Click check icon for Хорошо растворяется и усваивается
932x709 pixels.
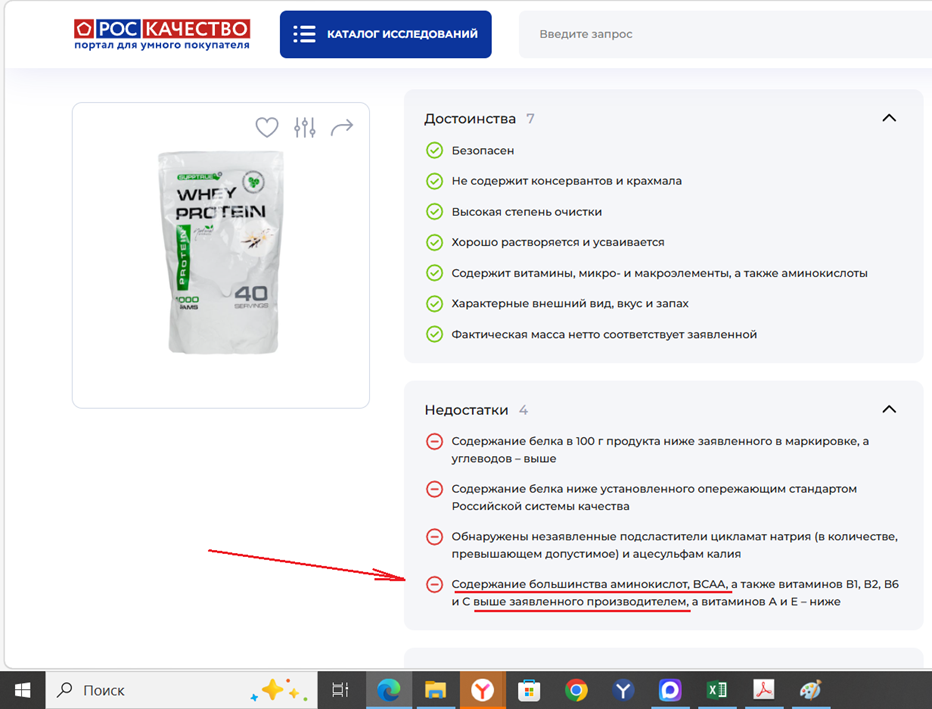pos(434,242)
